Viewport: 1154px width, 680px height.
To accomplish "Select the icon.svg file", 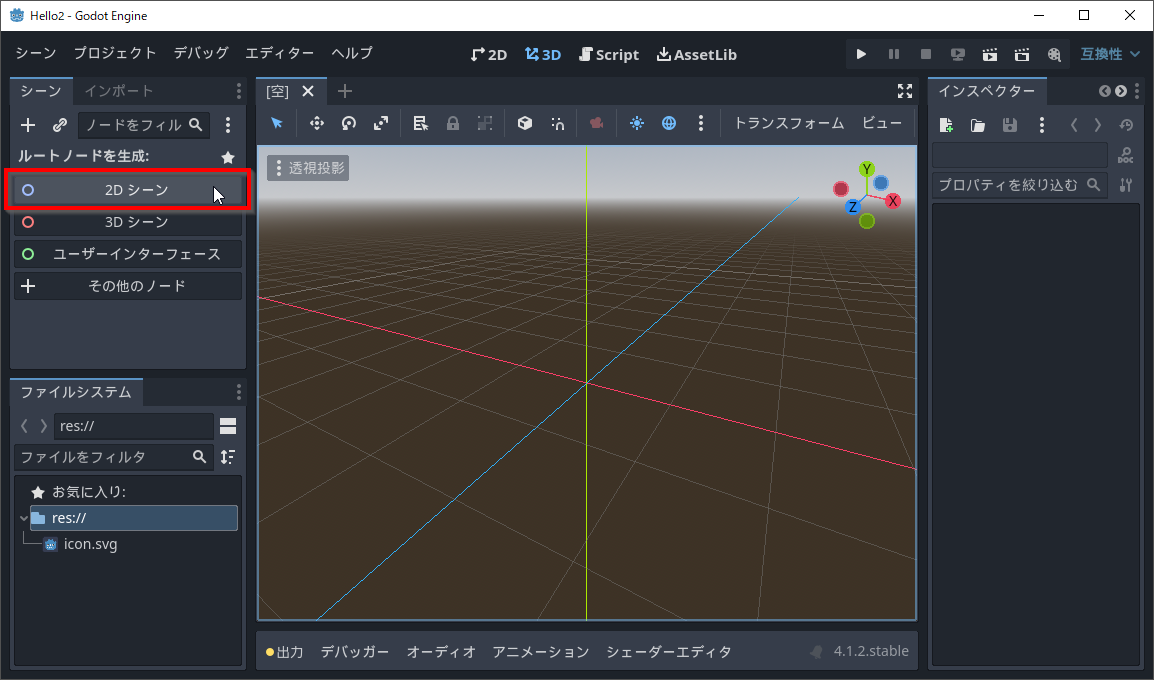I will pyautogui.click(x=90, y=545).
